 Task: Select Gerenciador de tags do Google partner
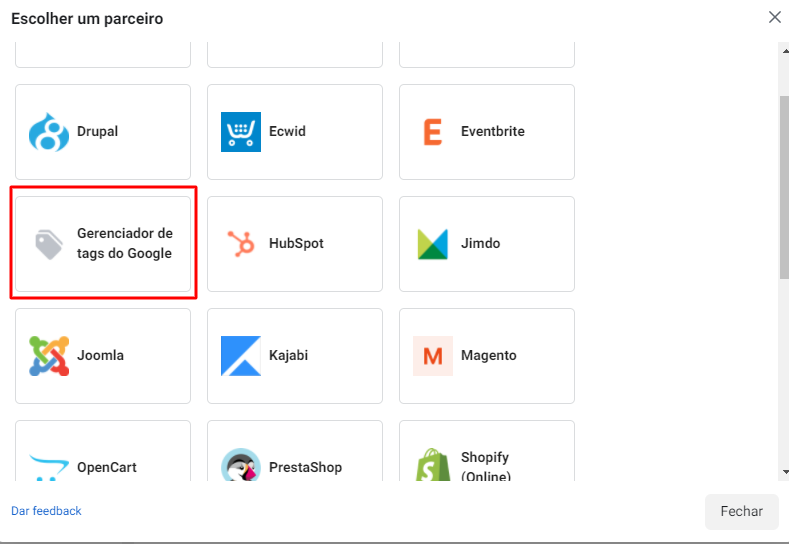click(x=103, y=244)
